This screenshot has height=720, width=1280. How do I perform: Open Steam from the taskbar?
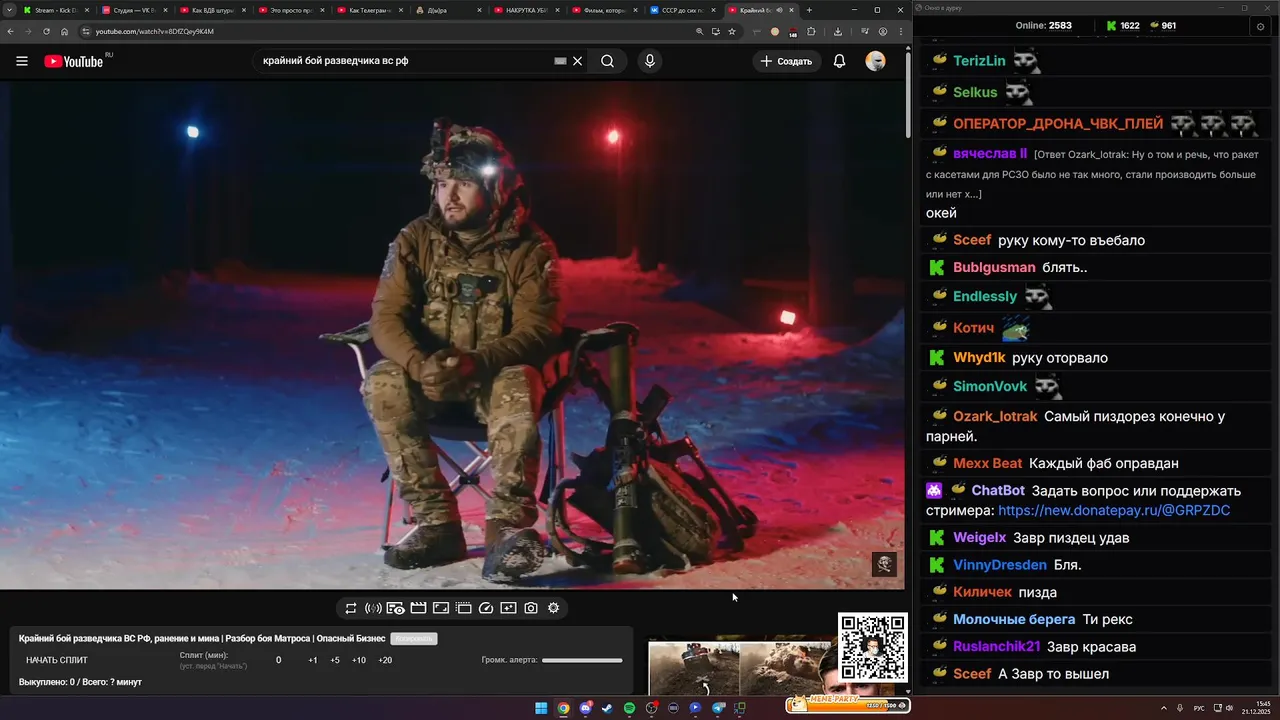pos(607,708)
